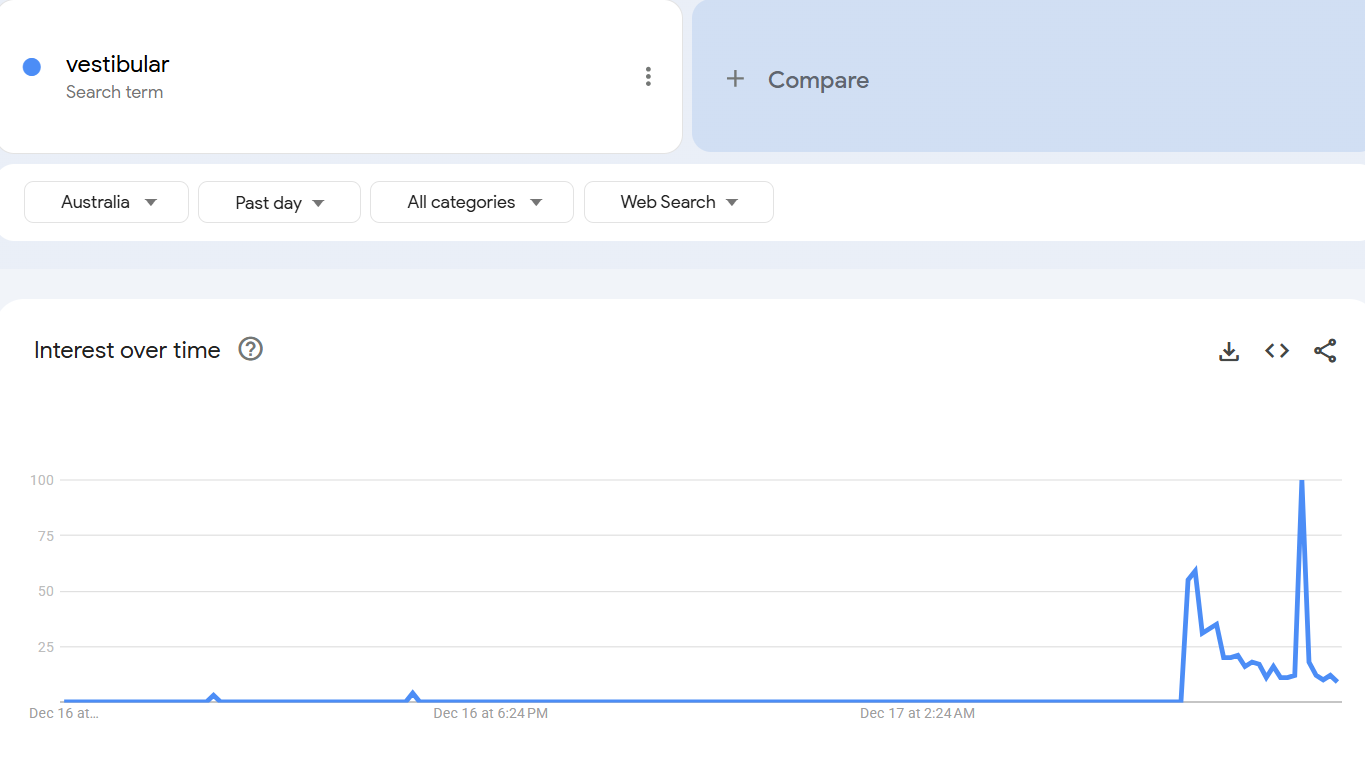The width and height of the screenshot is (1365, 781).
Task: Click the Dec 17 at 2:24 AM axis label
Action: [917, 714]
